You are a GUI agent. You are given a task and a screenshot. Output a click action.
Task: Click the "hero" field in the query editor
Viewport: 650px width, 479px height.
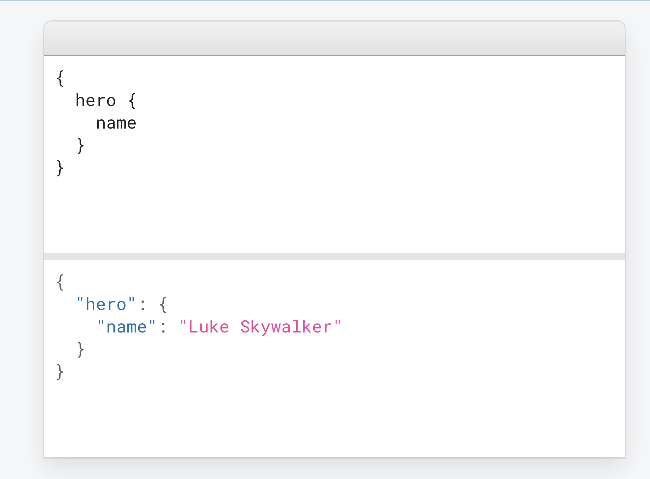point(95,101)
